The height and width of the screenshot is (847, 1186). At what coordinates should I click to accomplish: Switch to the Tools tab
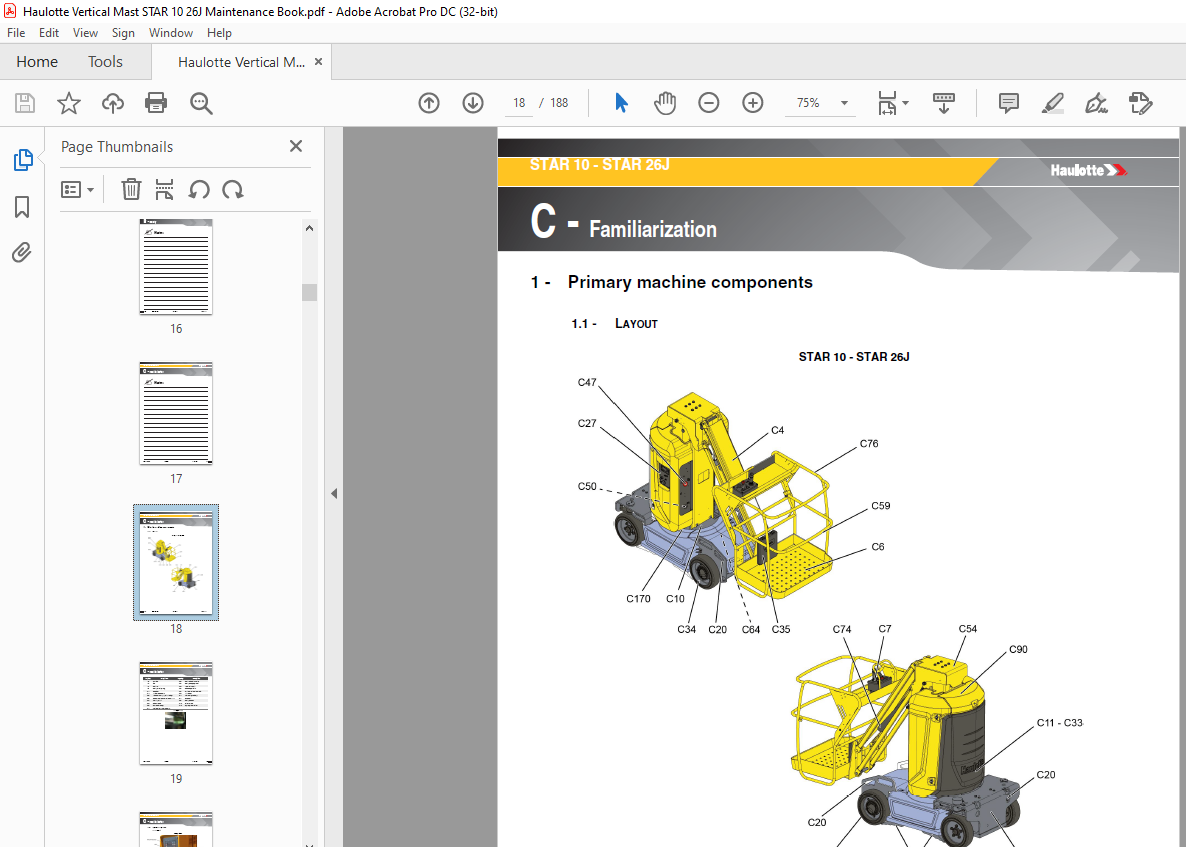[105, 62]
